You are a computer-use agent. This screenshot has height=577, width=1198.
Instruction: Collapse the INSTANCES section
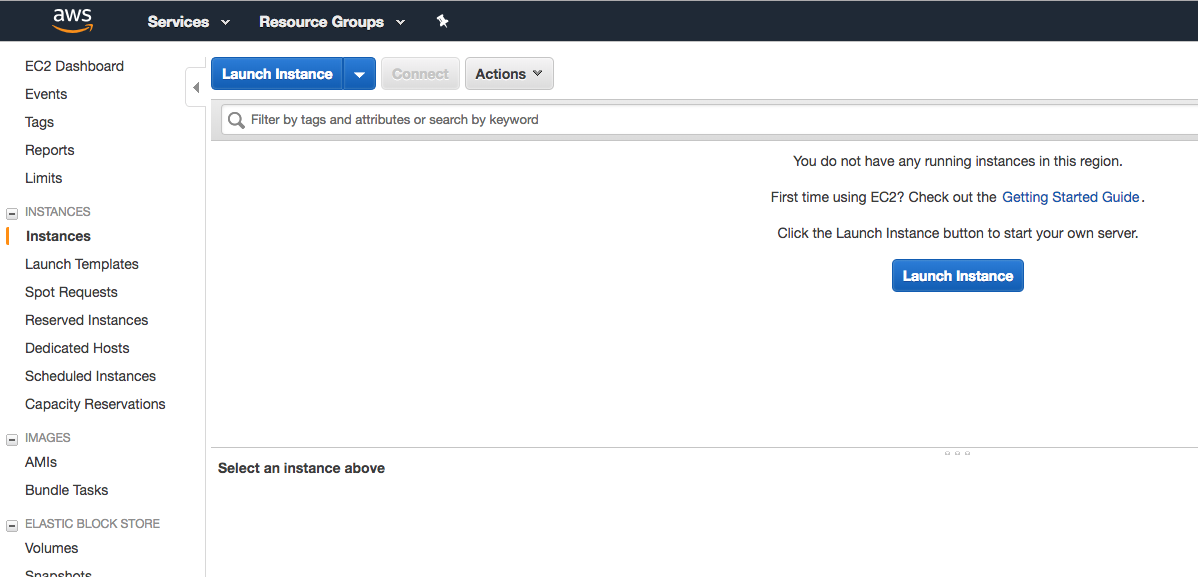coord(12,212)
